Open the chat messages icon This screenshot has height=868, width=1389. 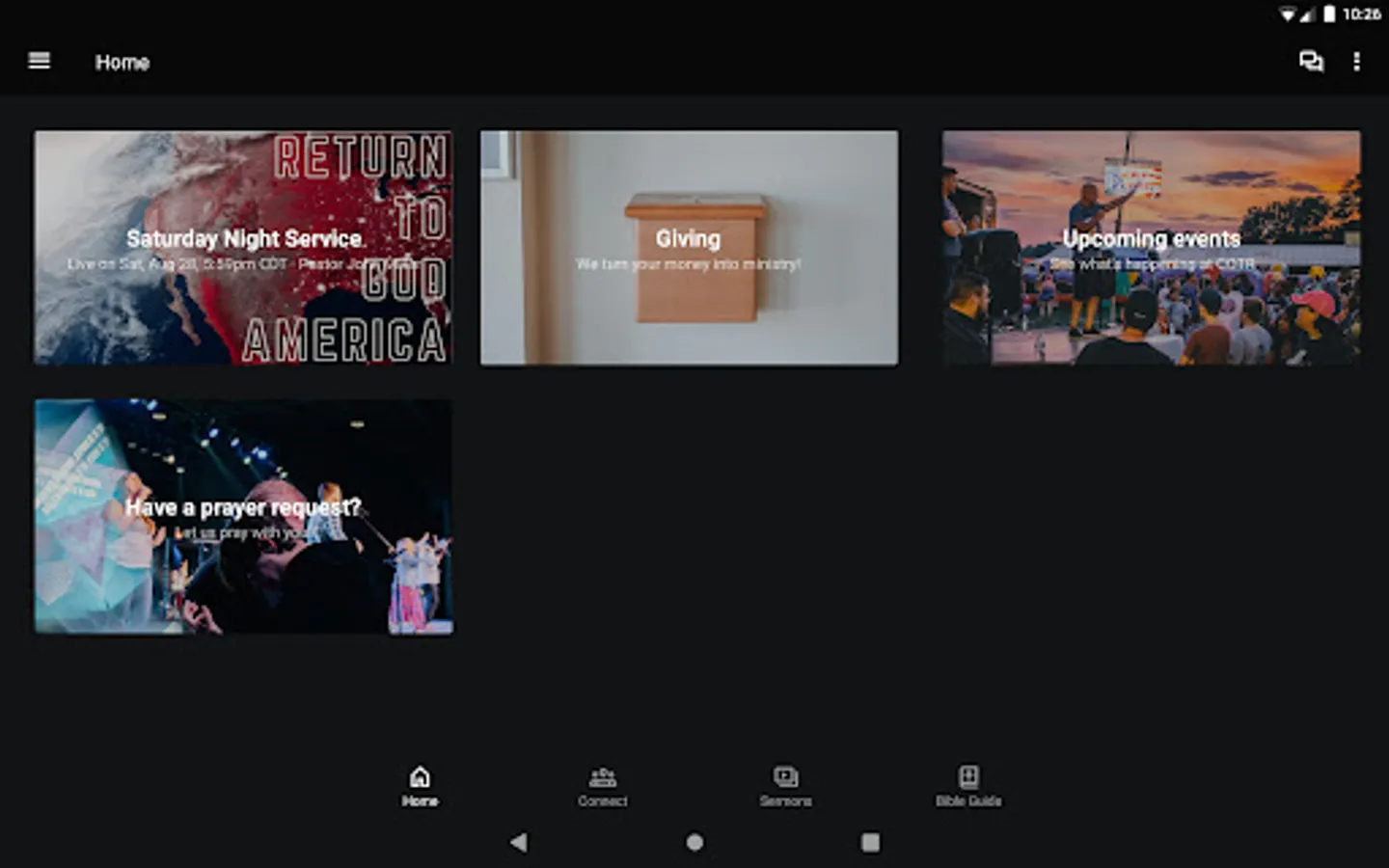pos(1311,62)
